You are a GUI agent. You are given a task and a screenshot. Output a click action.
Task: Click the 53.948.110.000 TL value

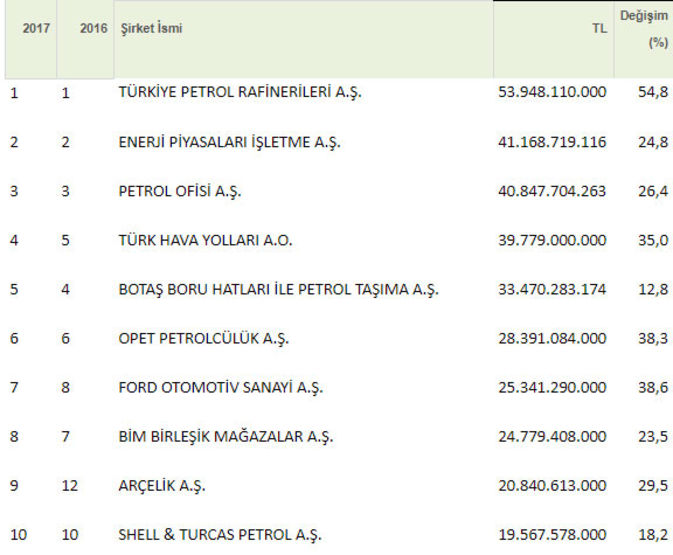click(x=551, y=93)
